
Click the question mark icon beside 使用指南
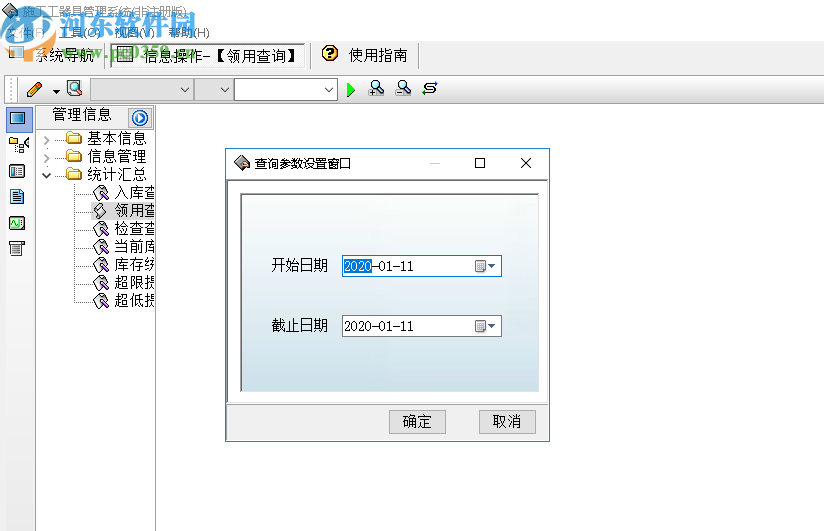click(330, 53)
